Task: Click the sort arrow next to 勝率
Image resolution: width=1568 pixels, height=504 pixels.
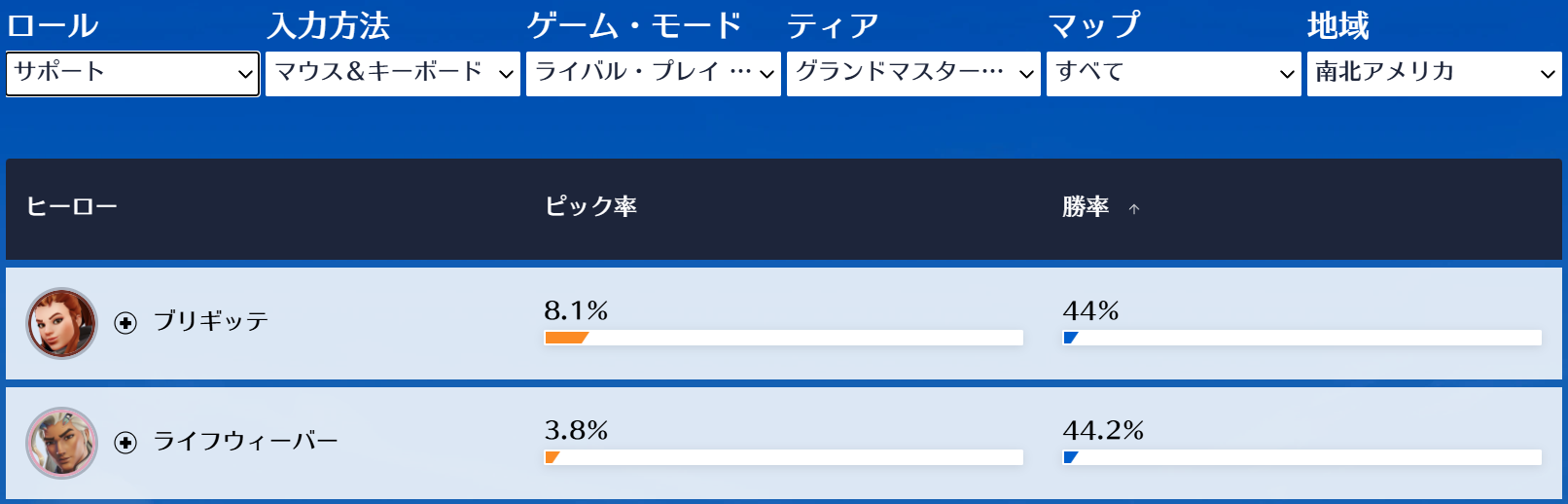Action: pyautogui.click(x=1134, y=208)
